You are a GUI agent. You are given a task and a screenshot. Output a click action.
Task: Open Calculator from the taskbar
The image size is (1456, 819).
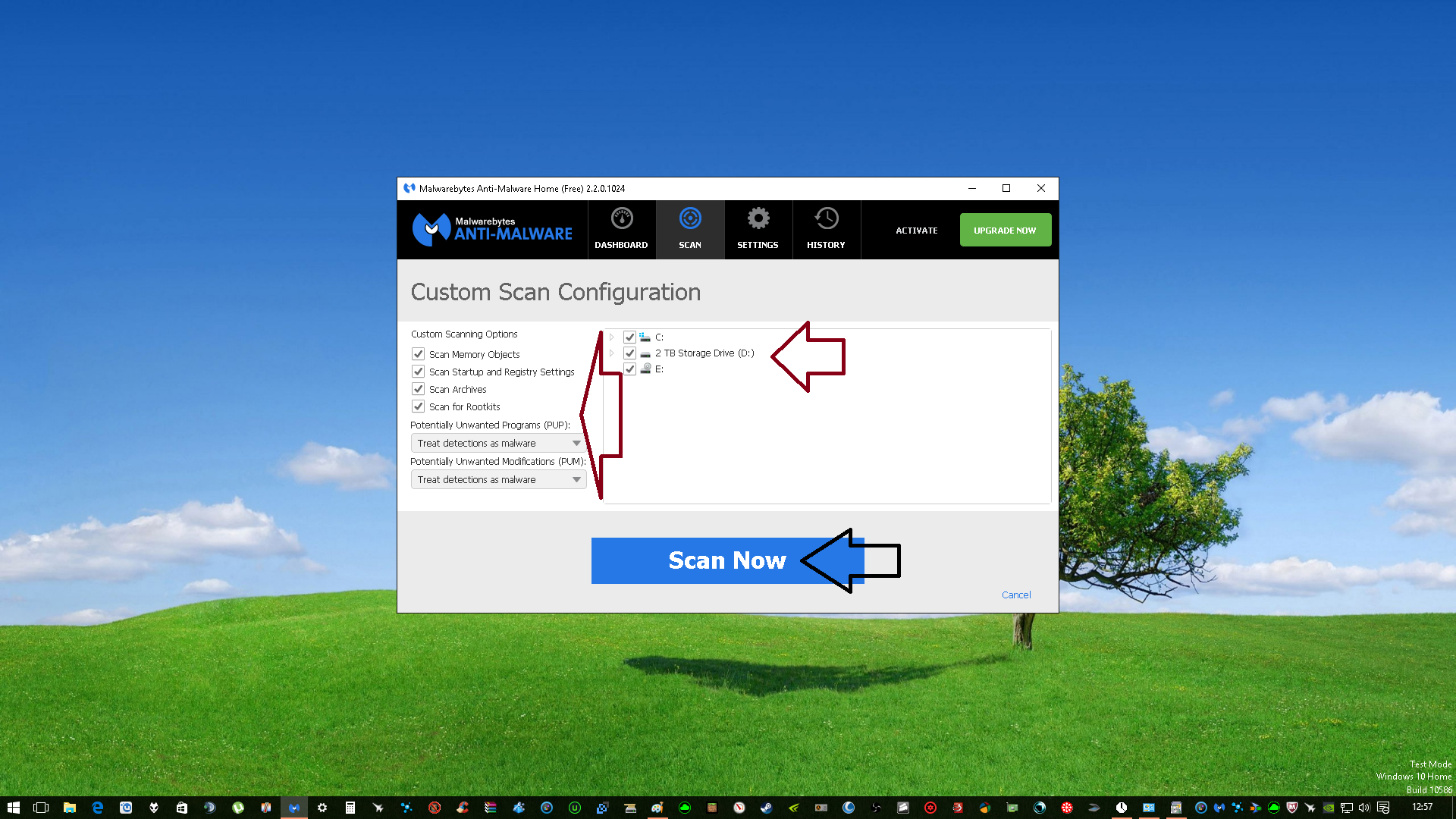[350, 808]
